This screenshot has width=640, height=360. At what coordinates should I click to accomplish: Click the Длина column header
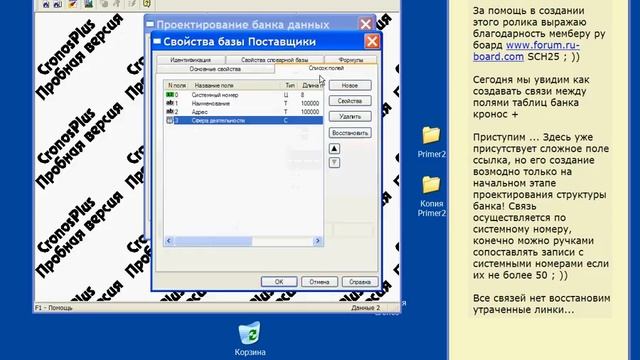click(312, 85)
